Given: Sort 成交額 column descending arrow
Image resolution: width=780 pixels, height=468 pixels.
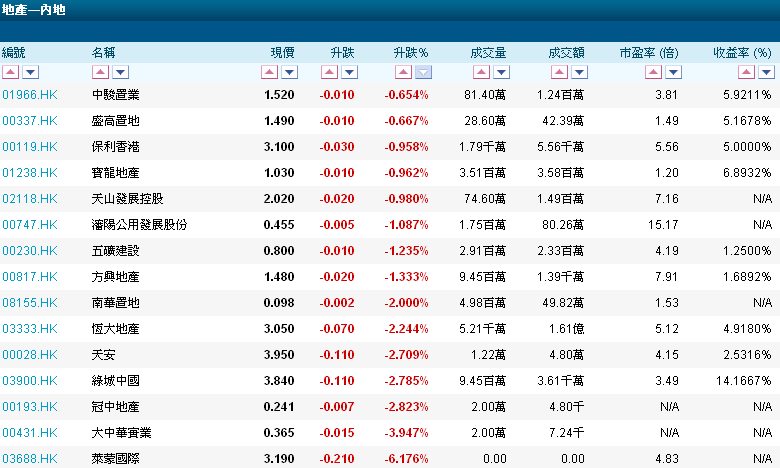Looking at the screenshot, I should coord(579,72).
